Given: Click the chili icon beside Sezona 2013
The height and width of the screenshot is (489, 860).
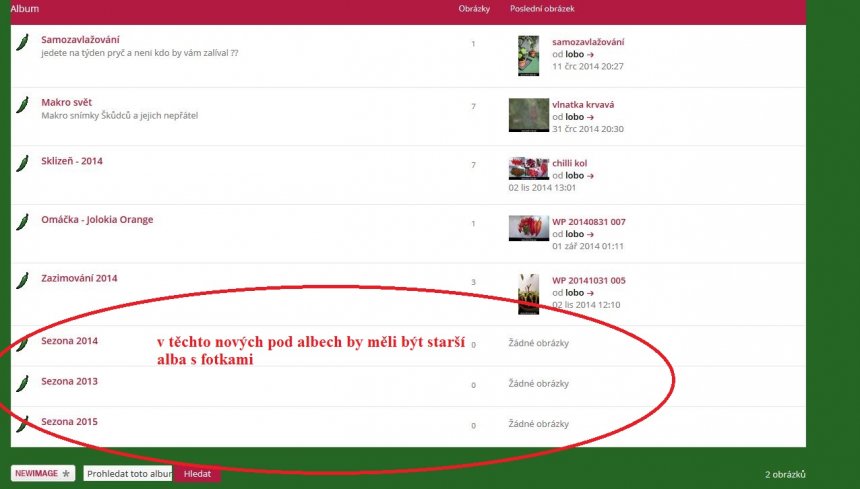Looking at the screenshot, I should click(x=21, y=383).
